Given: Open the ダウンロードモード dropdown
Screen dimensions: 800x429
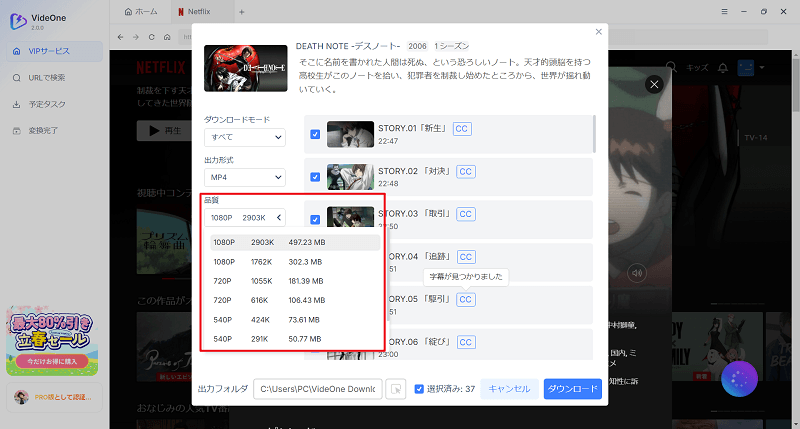Looking at the screenshot, I should click(245, 137).
